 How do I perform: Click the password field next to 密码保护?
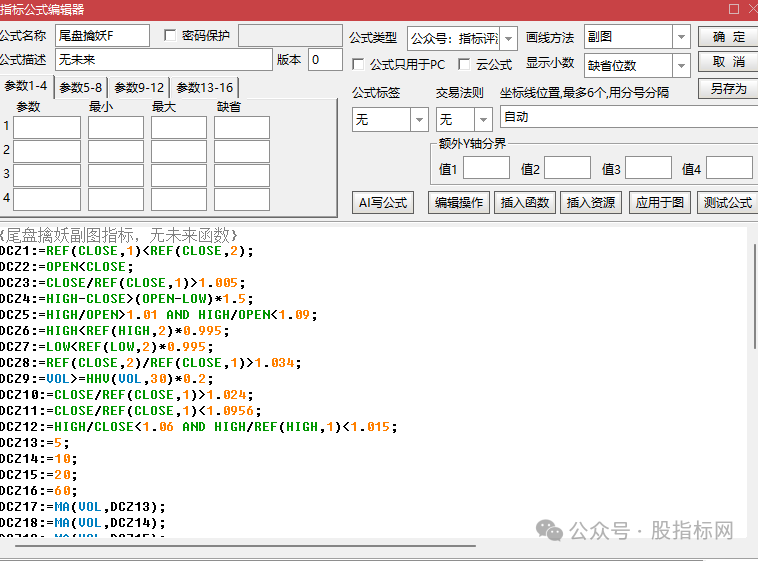coord(291,36)
